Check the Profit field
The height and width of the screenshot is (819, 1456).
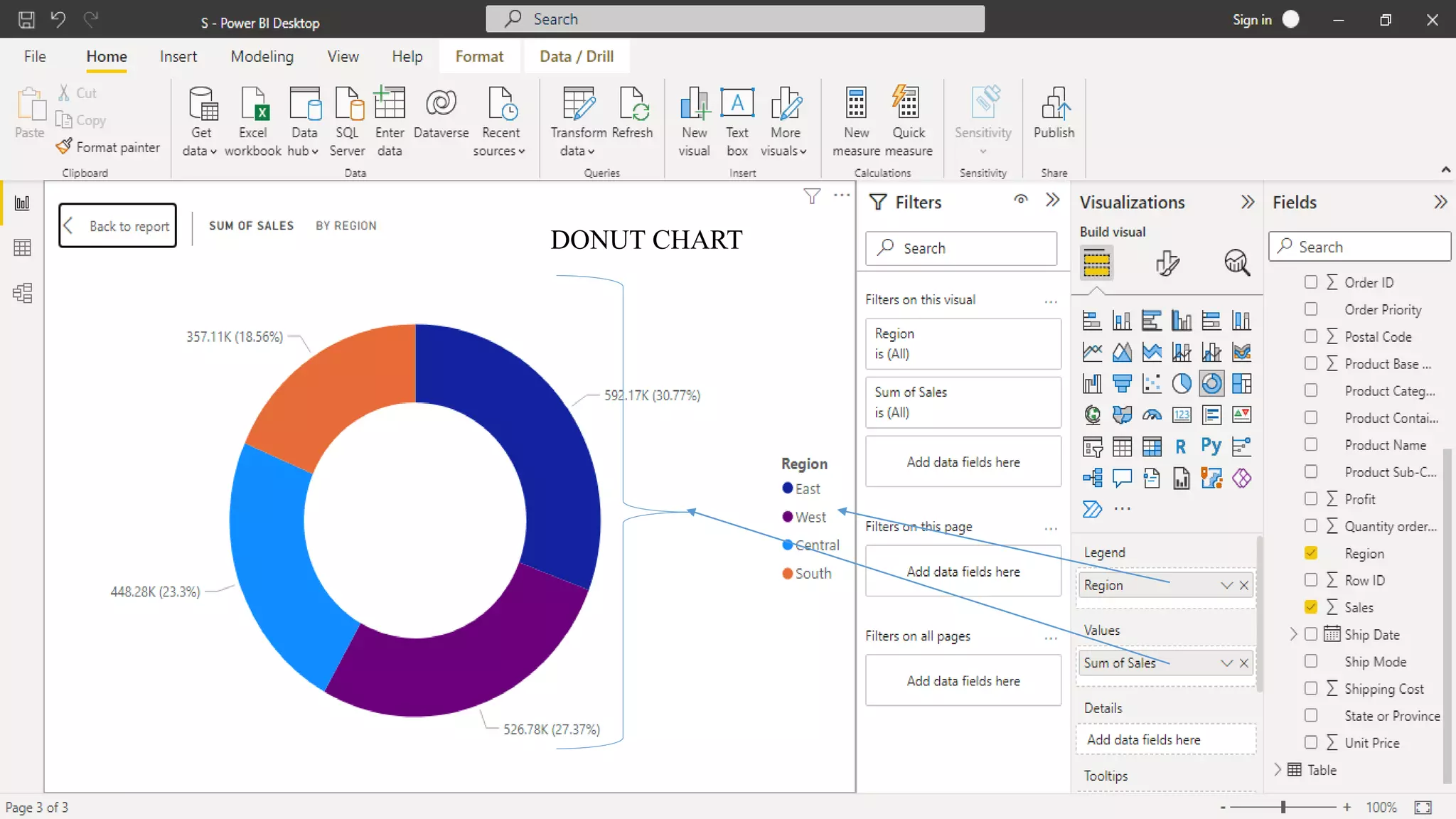tap(1311, 498)
